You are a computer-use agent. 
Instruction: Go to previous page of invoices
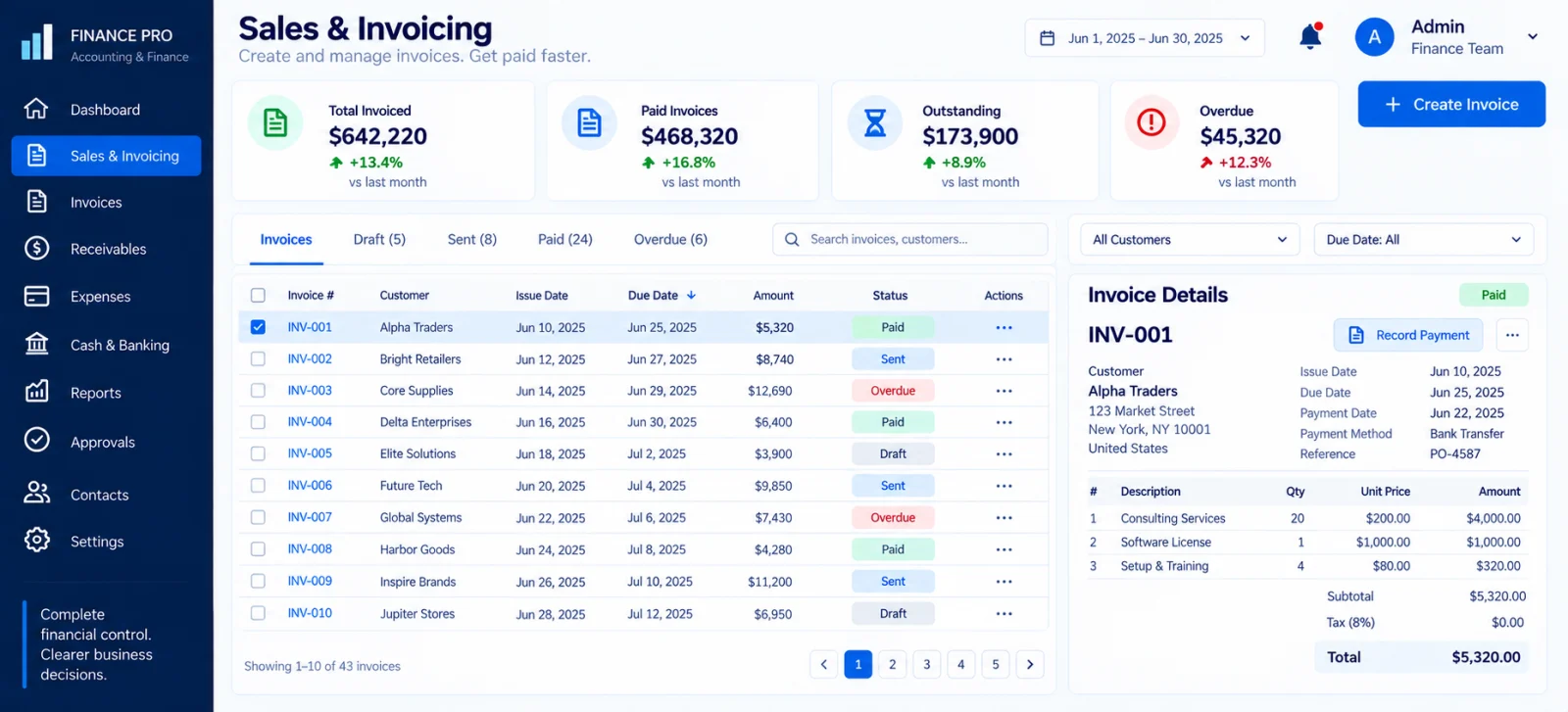point(823,664)
